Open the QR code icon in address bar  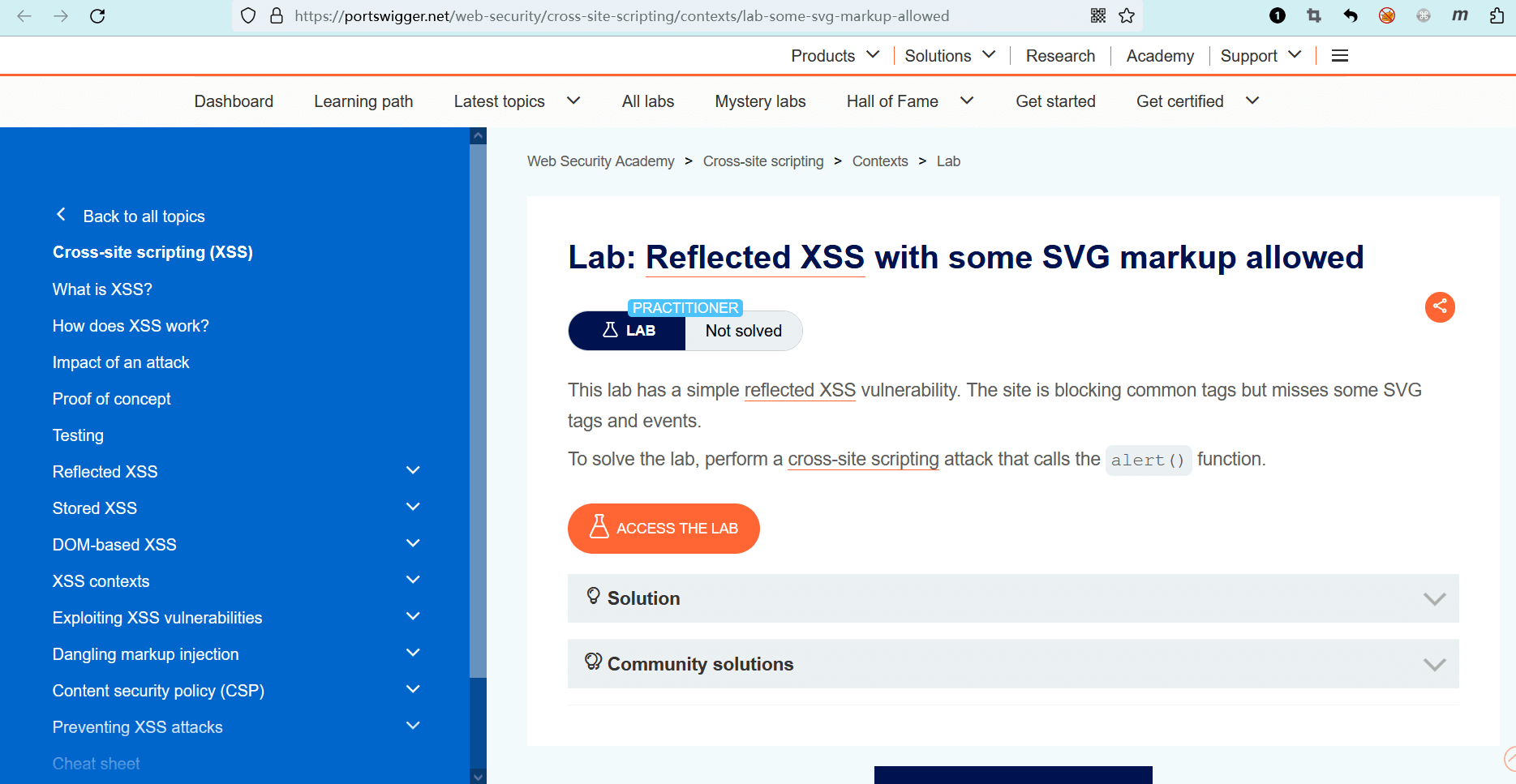[x=1098, y=16]
